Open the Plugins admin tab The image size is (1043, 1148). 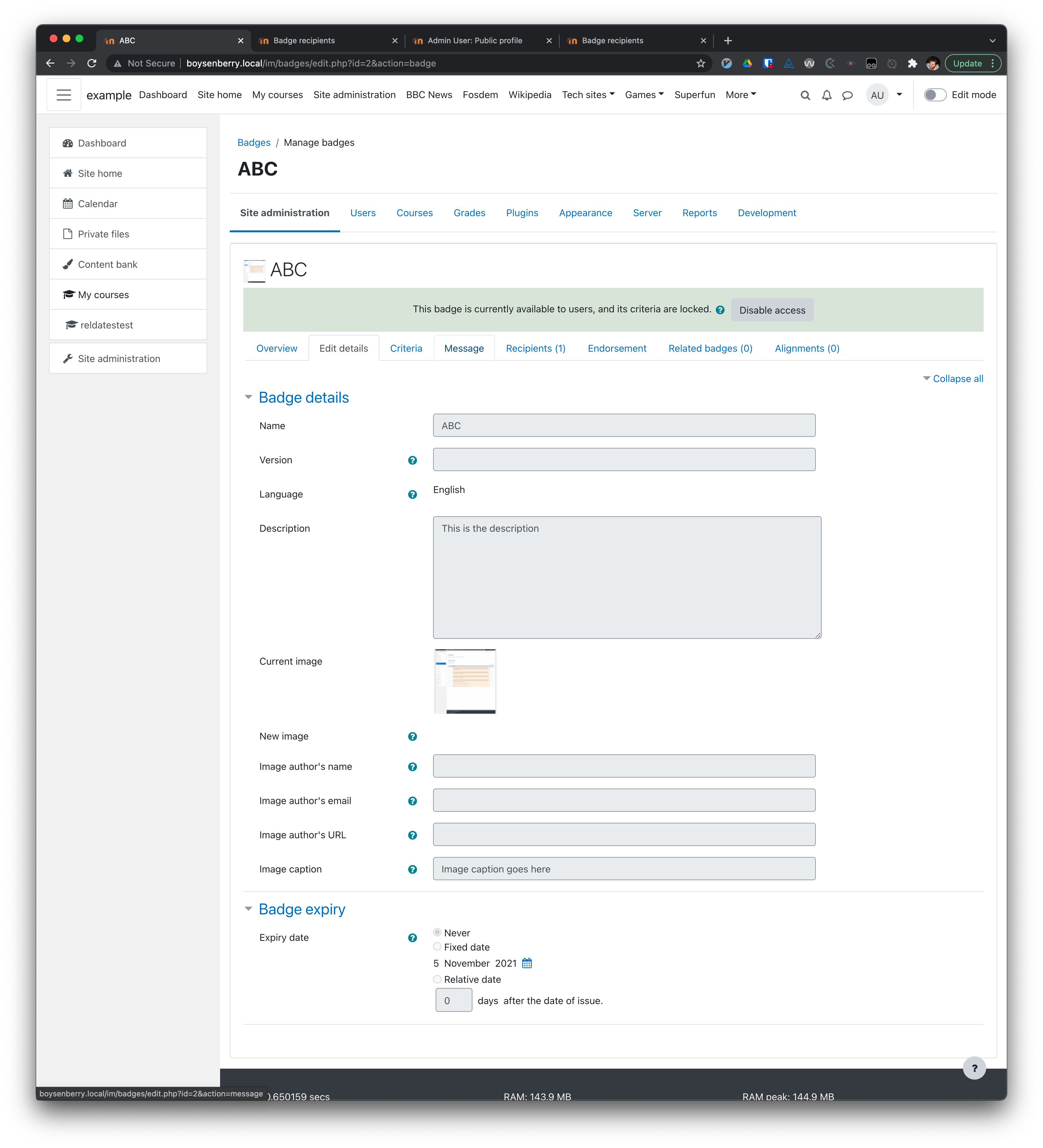pyautogui.click(x=522, y=213)
